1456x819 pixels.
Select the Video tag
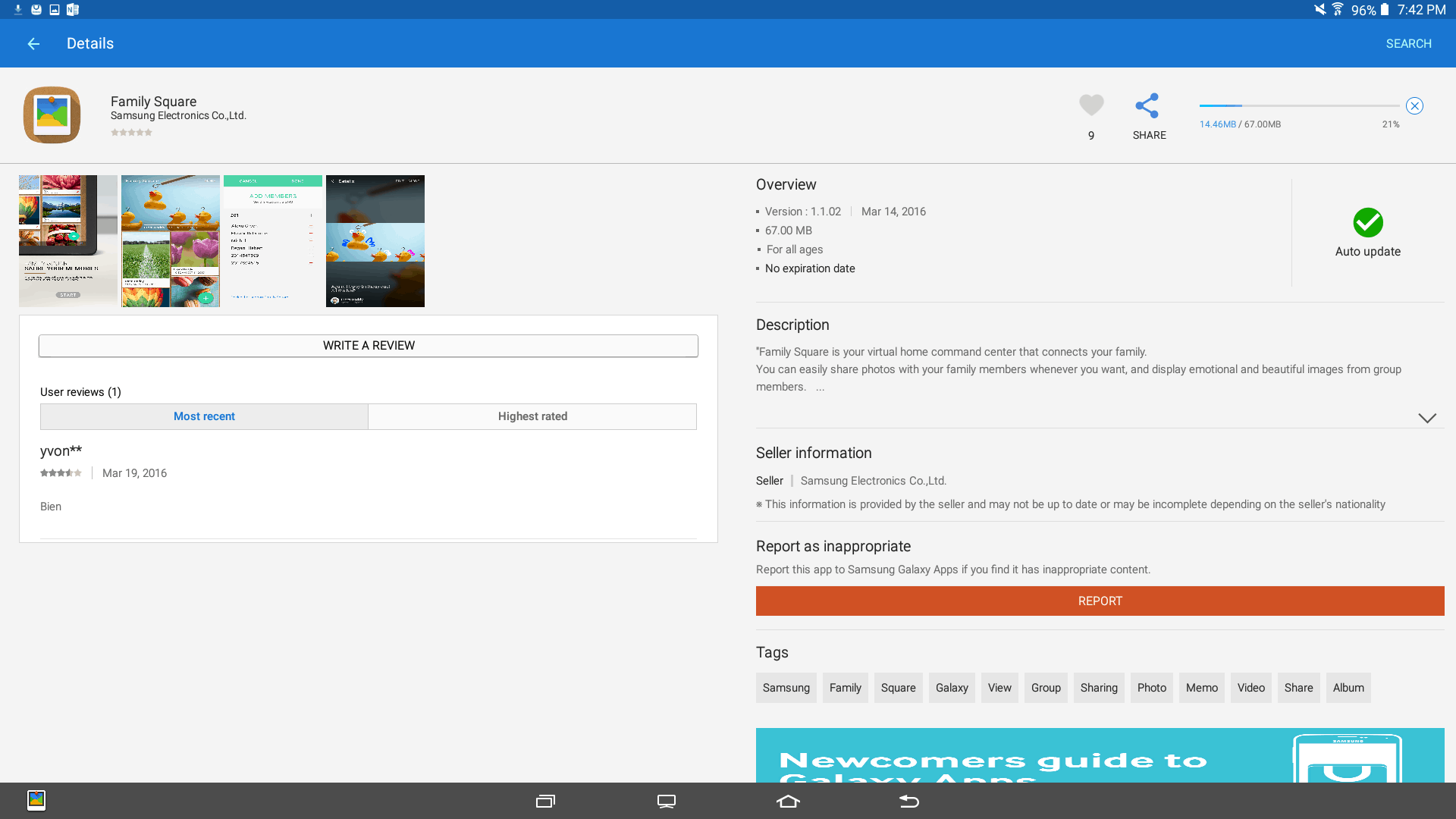[x=1251, y=688]
